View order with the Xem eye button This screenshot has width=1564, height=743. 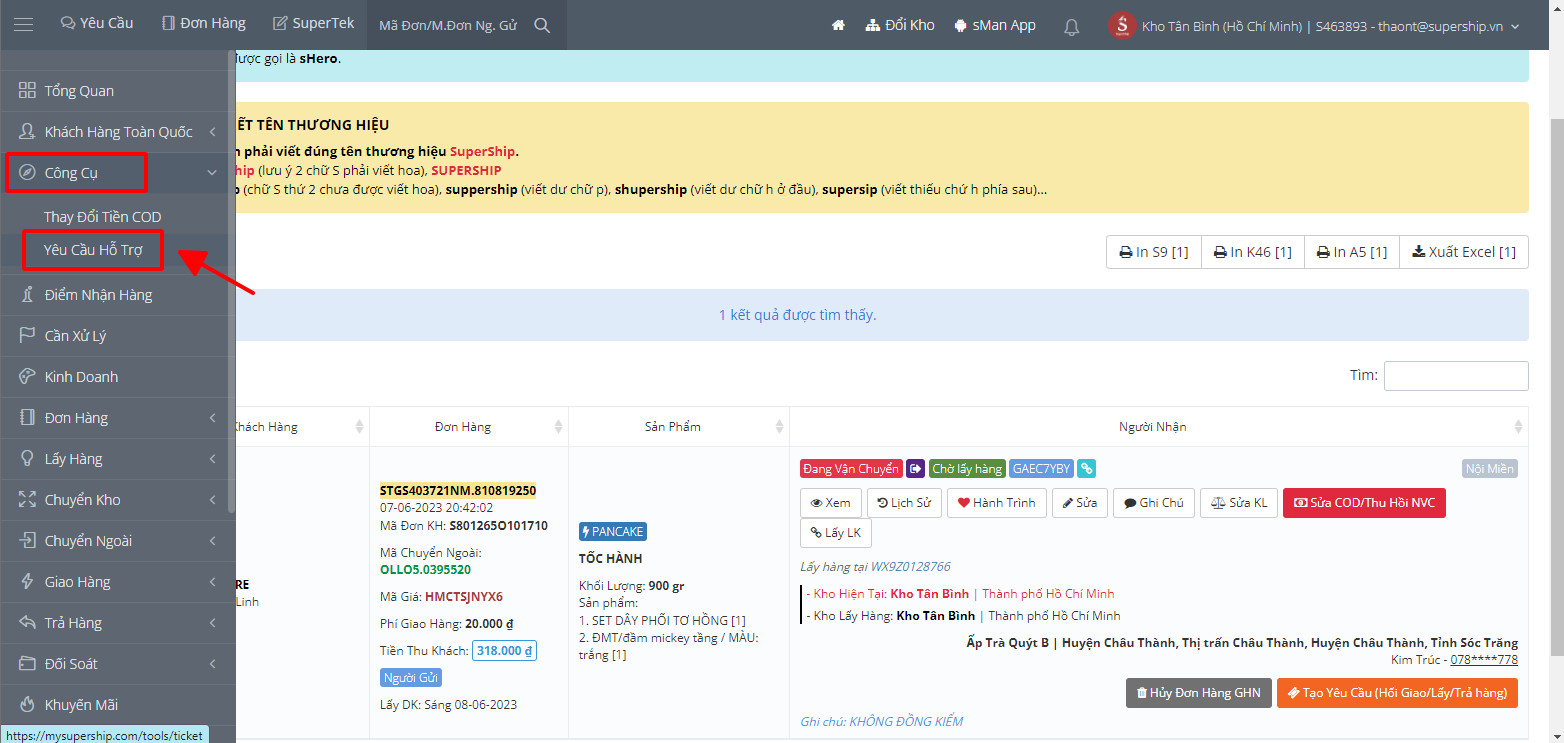click(830, 503)
